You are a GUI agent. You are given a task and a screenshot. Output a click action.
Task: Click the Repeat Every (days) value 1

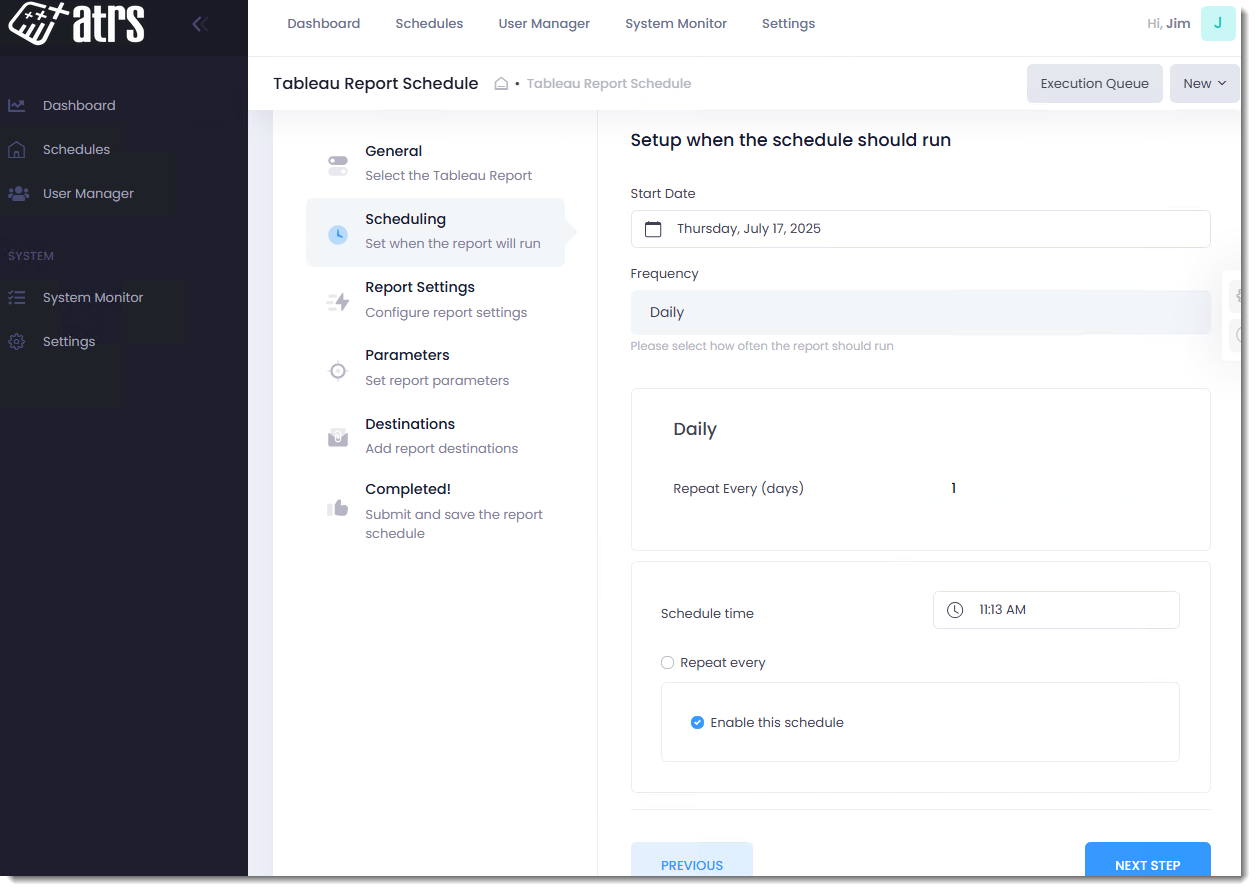pyautogui.click(x=953, y=489)
